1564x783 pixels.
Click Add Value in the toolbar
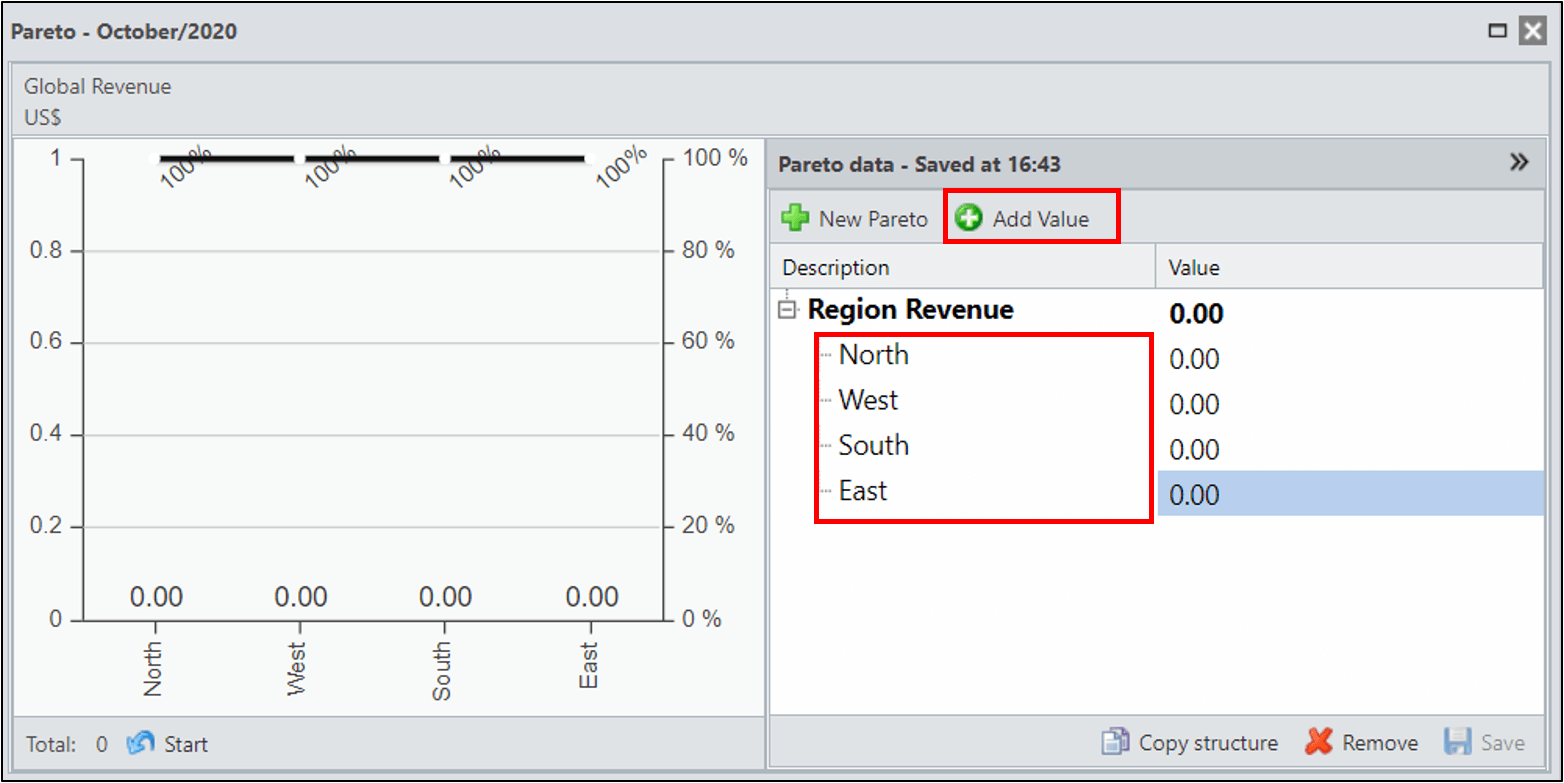point(1023,218)
